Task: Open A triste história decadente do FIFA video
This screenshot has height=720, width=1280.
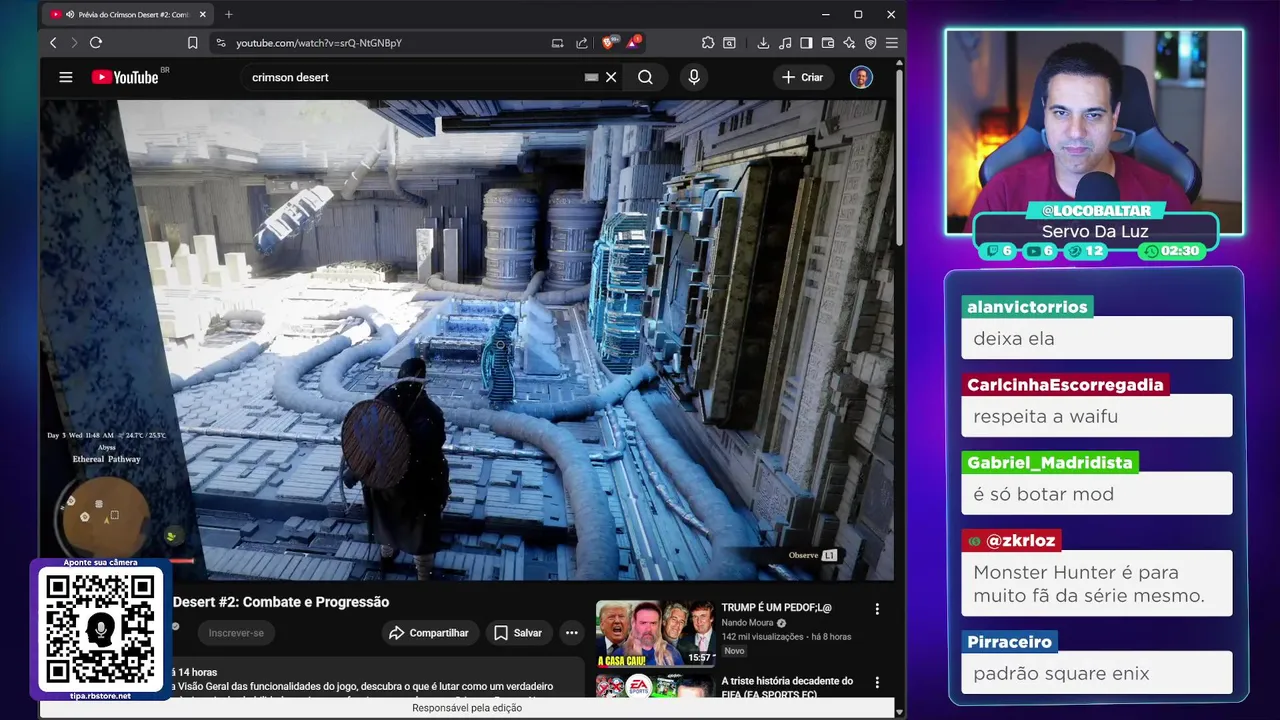Action: click(787, 687)
